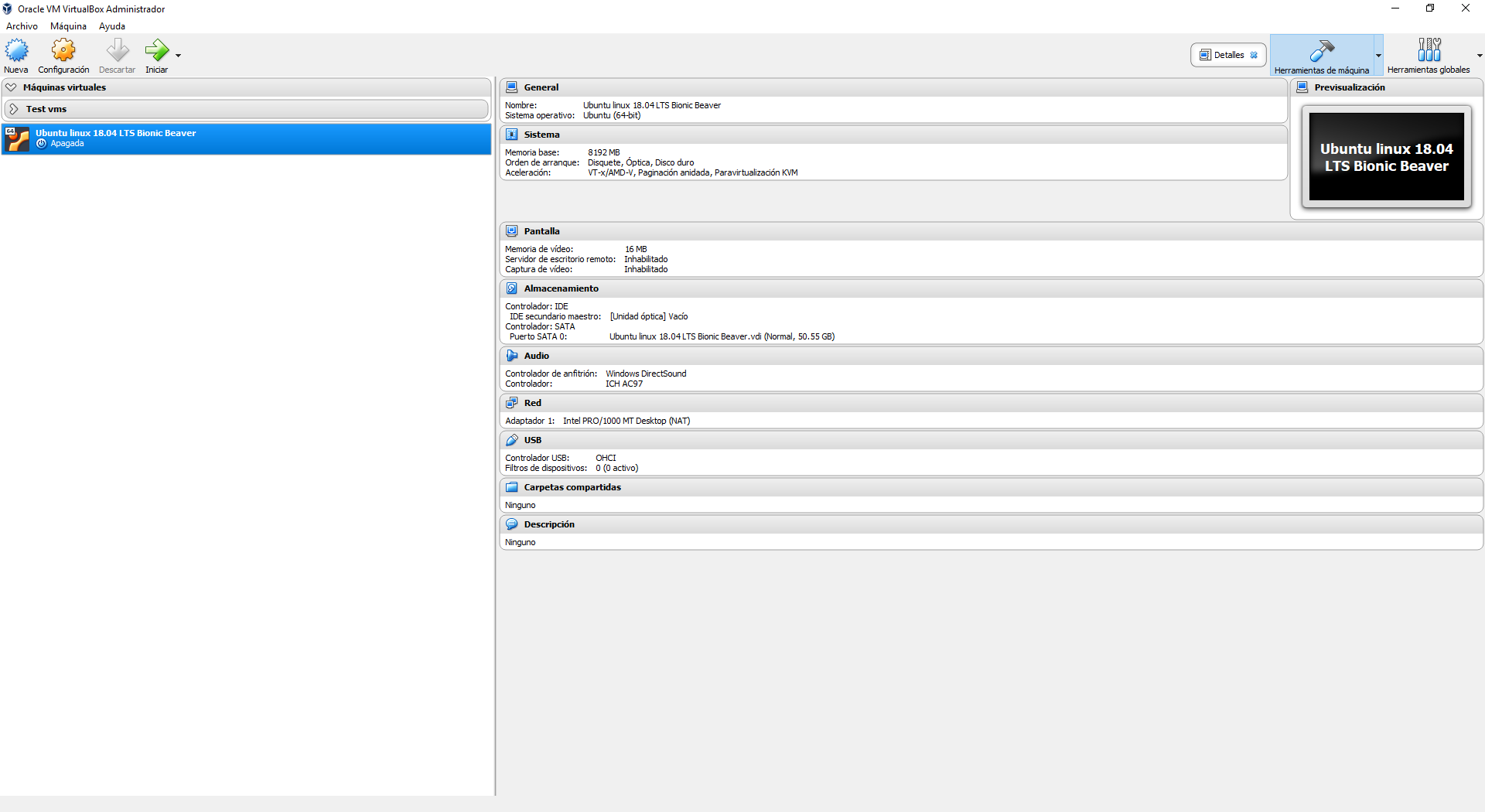Screen dimensions: 1485x812
Task: Select Herramientas de máquina hammer icon
Action: pyautogui.click(x=1322, y=51)
